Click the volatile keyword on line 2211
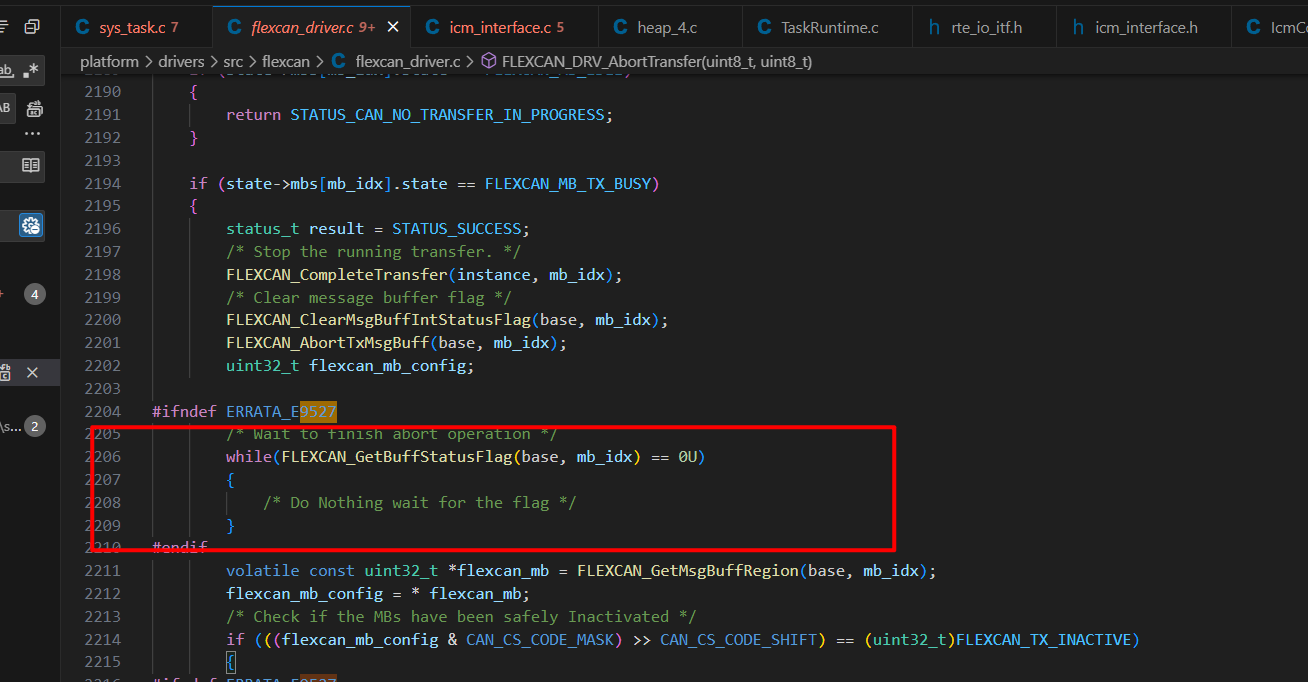The image size is (1308, 682). tap(263, 570)
